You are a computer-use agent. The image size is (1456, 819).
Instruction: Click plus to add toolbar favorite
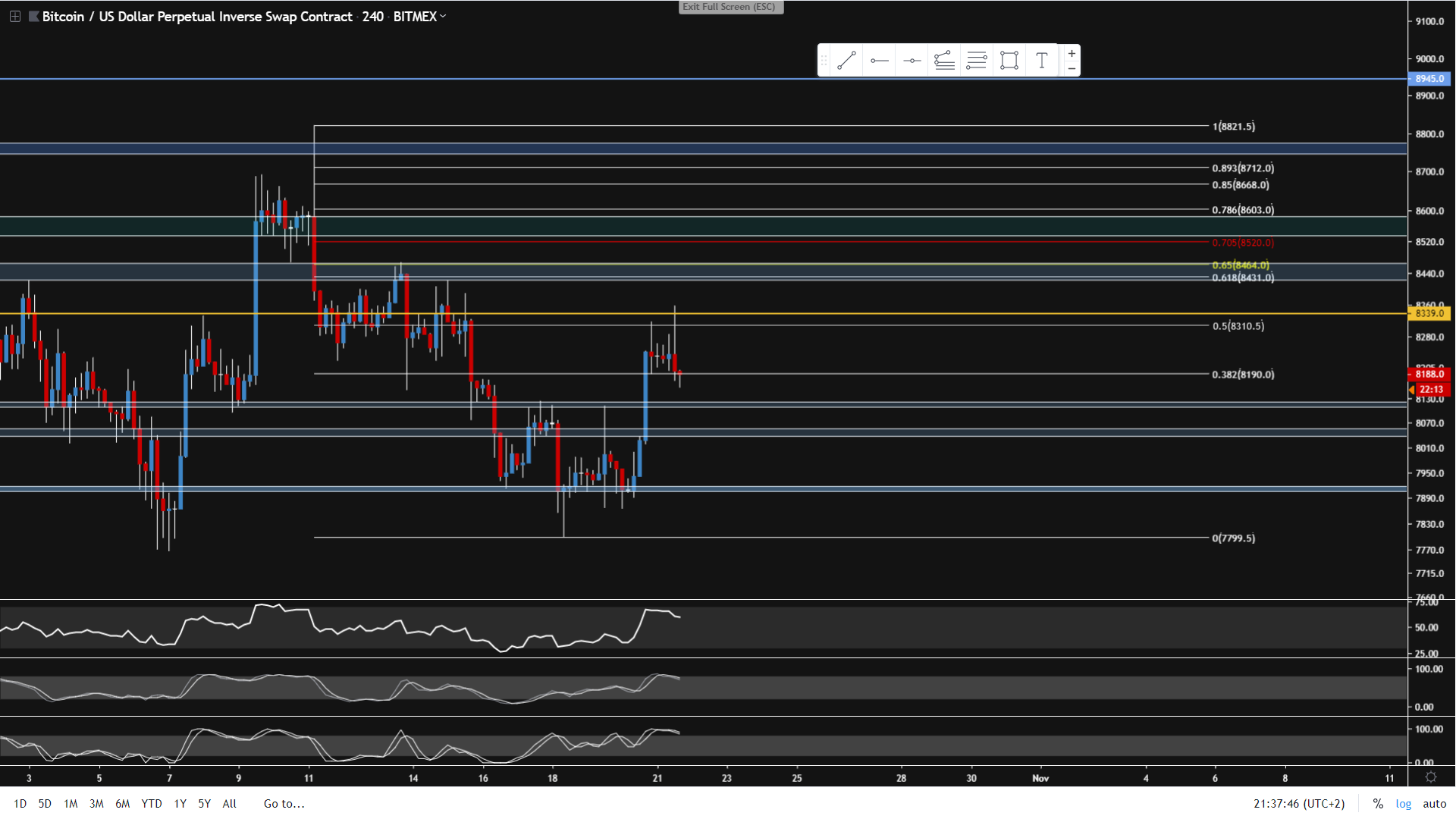[x=1072, y=54]
